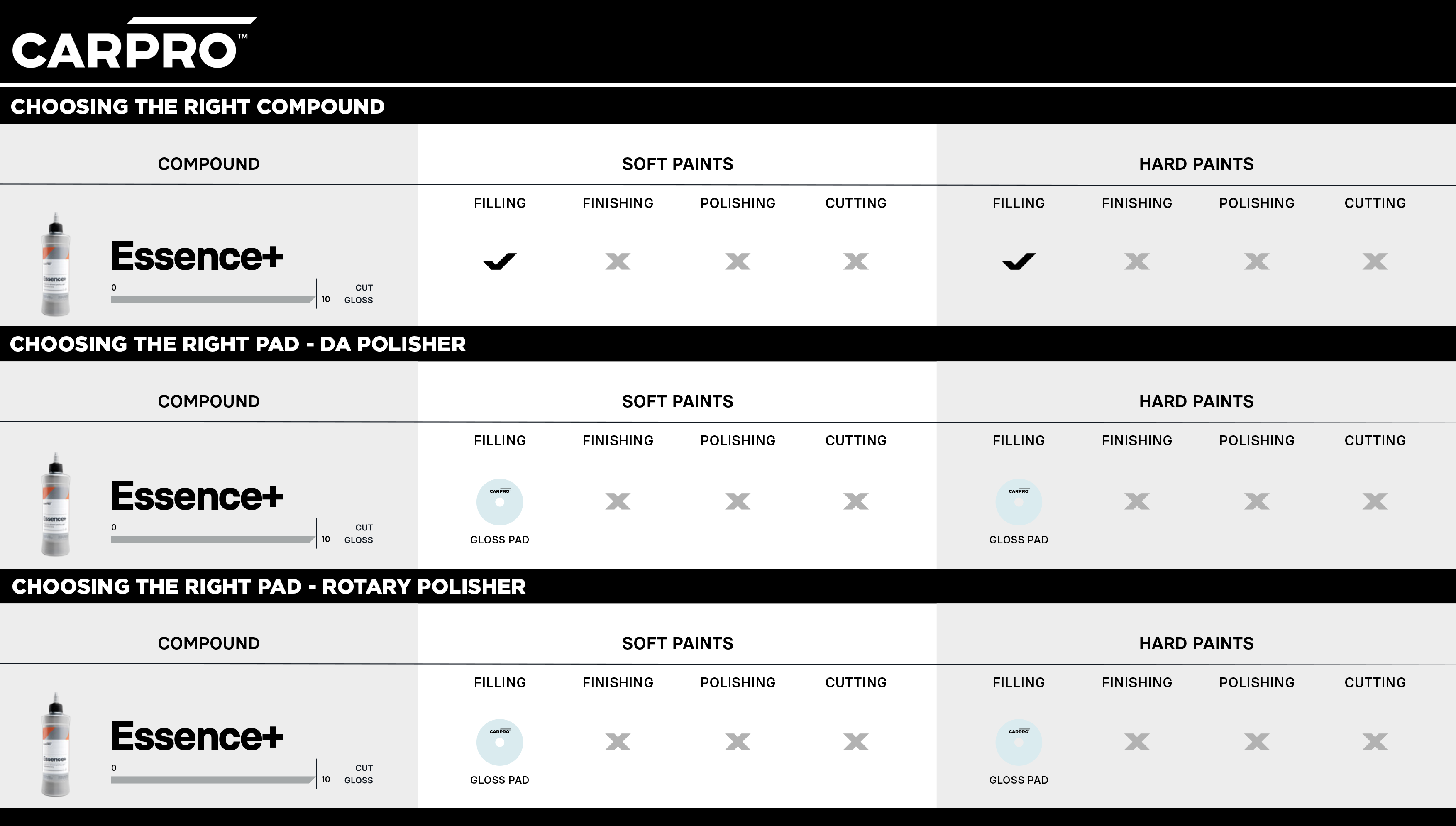Image resolution: width=1456 pixels, height=826 pixels.
Task: Click the Essence+ bottle image in the DA Polisher section
Action: (x=56, y=504)
